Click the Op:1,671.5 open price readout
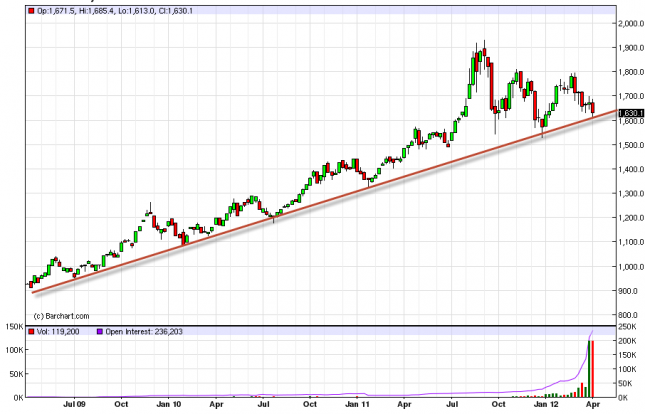 tap(56, 11)
